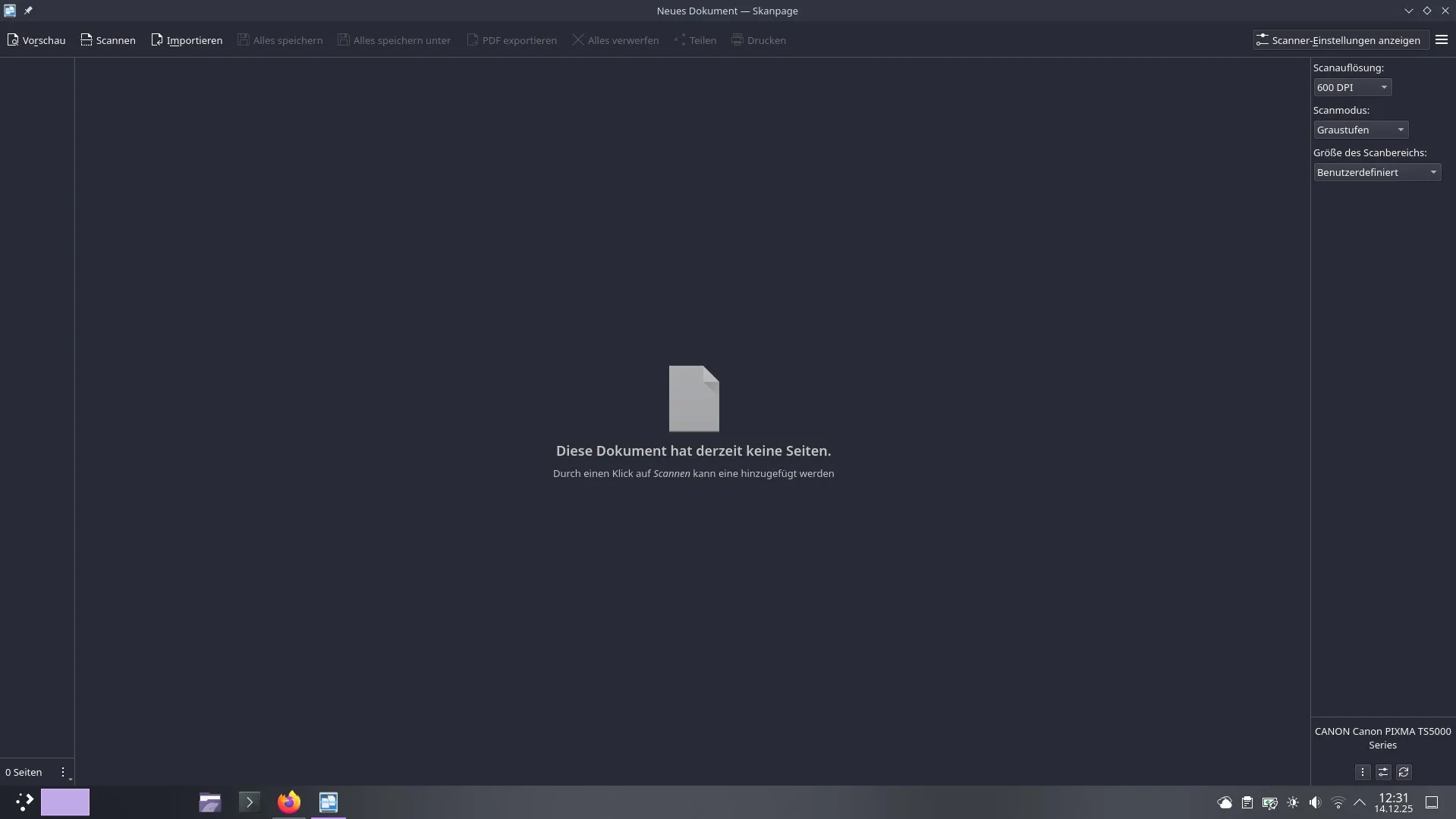Open the file manager from taskbar
This screenshot has width=1456, height=819.
coord(210,802)
